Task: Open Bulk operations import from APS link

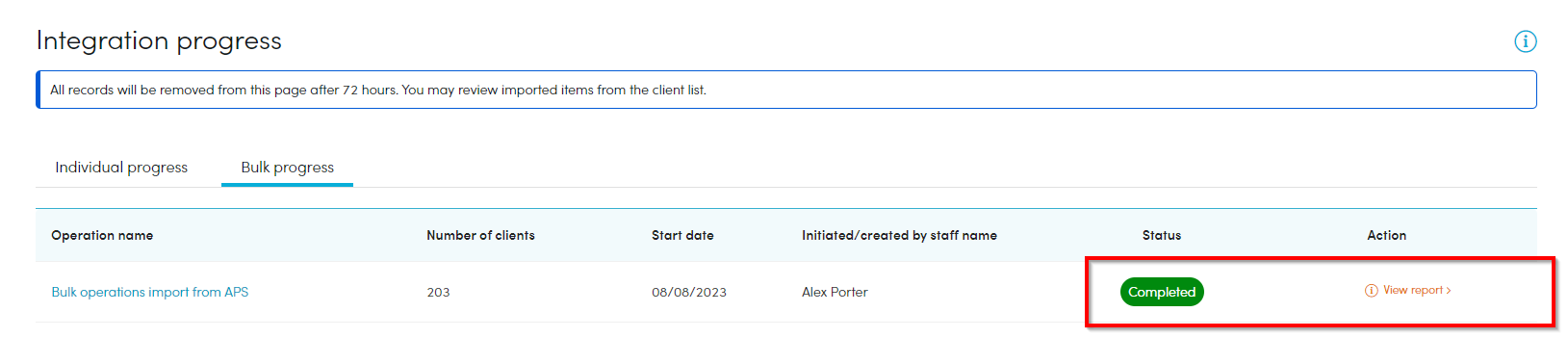Action: (x=150, y=292)
